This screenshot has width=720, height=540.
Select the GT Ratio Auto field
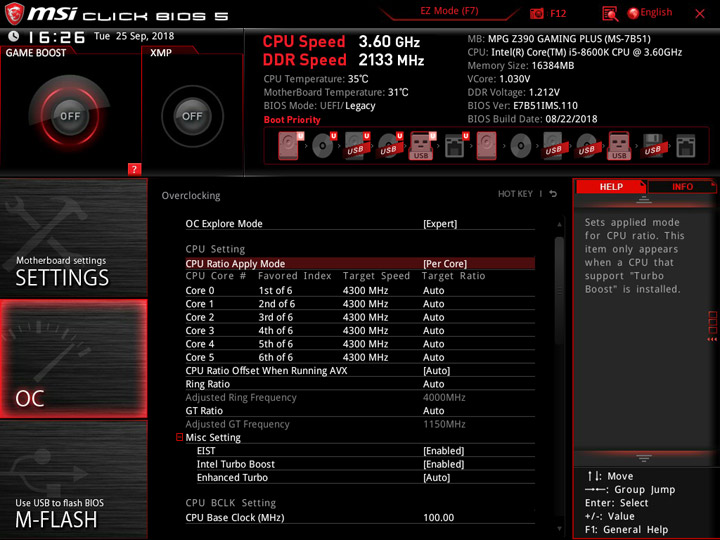coord(433,411)
